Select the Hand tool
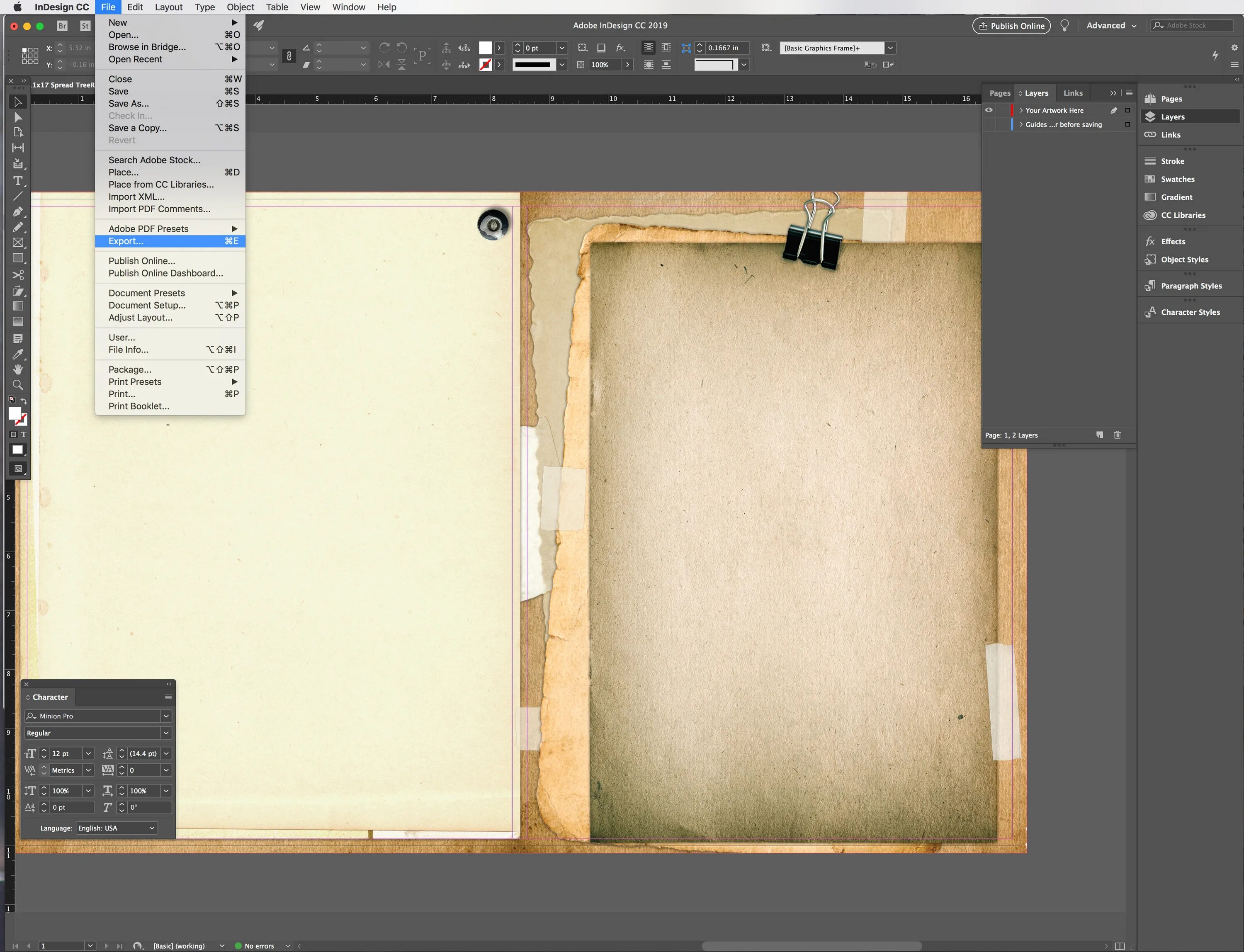1244x952 pixels. (x=17, y=369)
